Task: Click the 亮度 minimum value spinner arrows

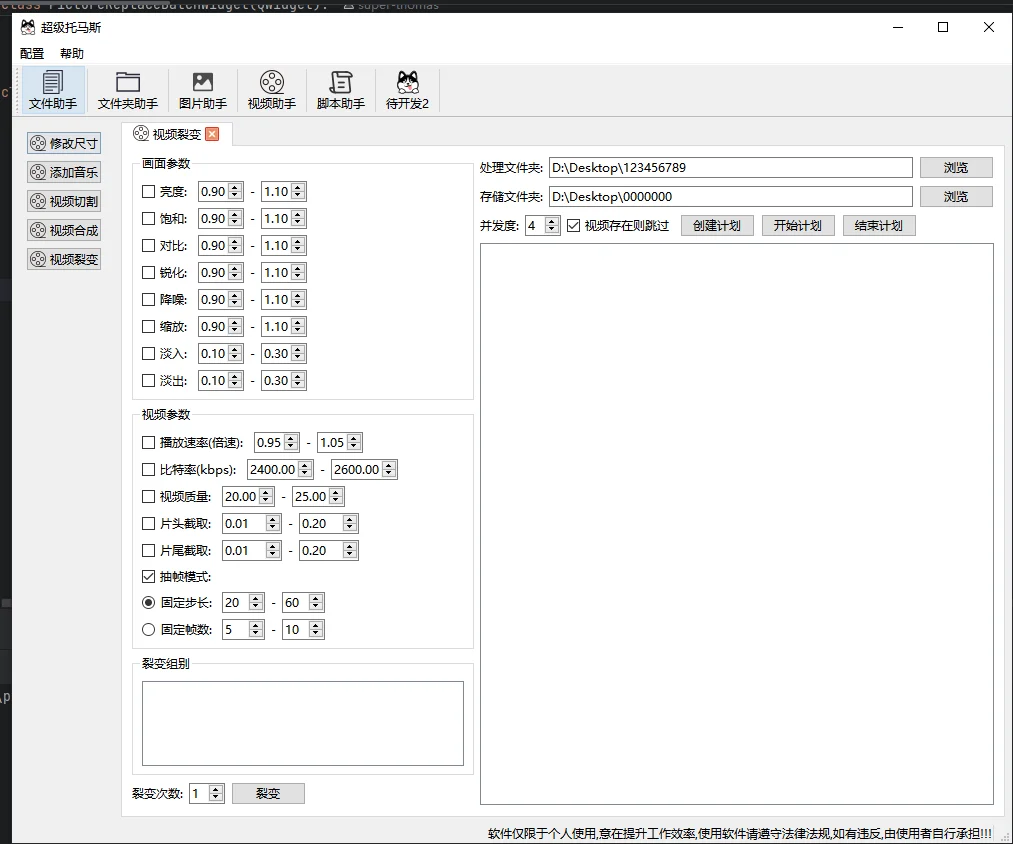Action: pos(235,191)
